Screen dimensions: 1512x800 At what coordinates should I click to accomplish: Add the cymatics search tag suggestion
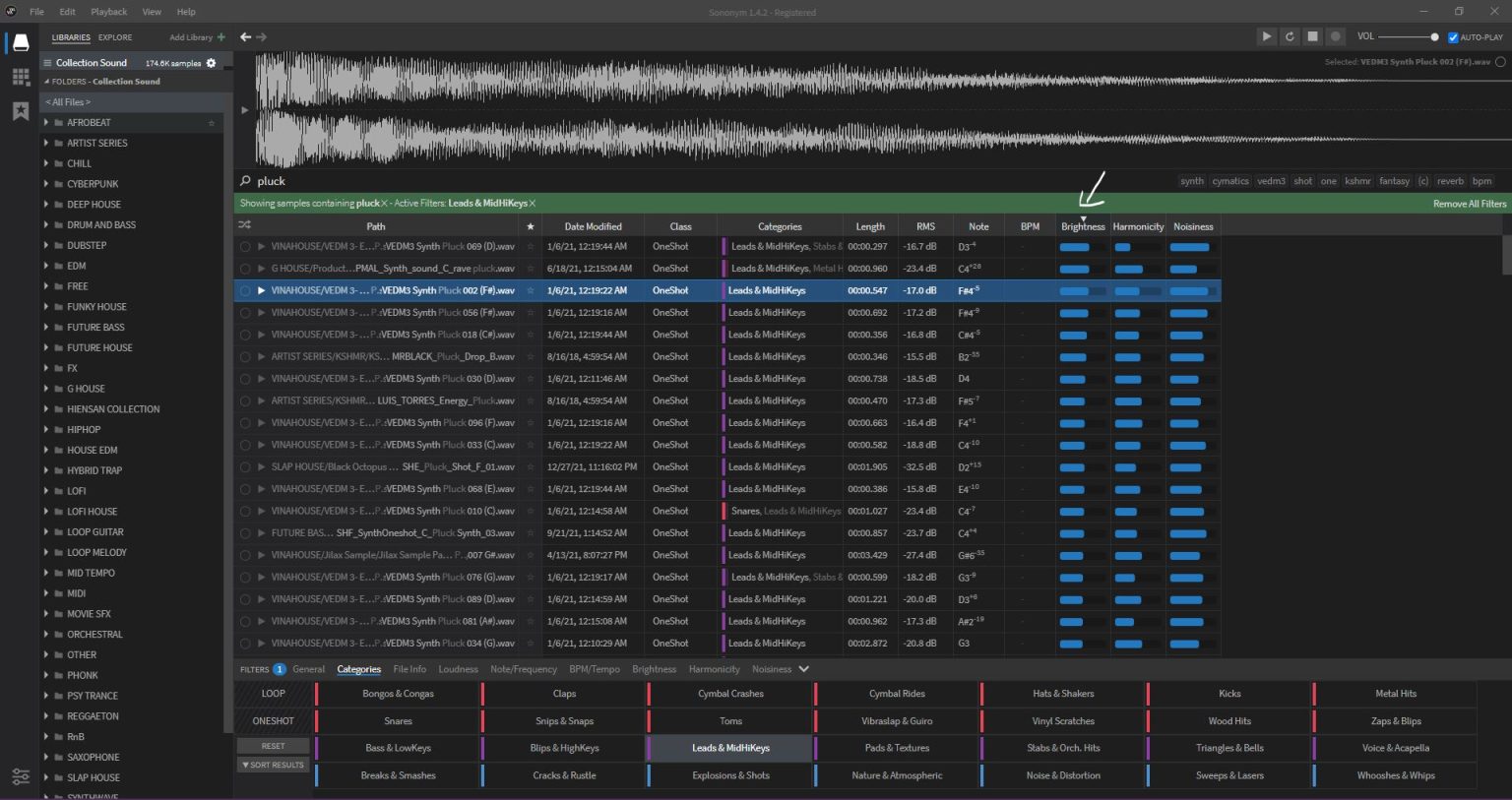click(1230, 181)
